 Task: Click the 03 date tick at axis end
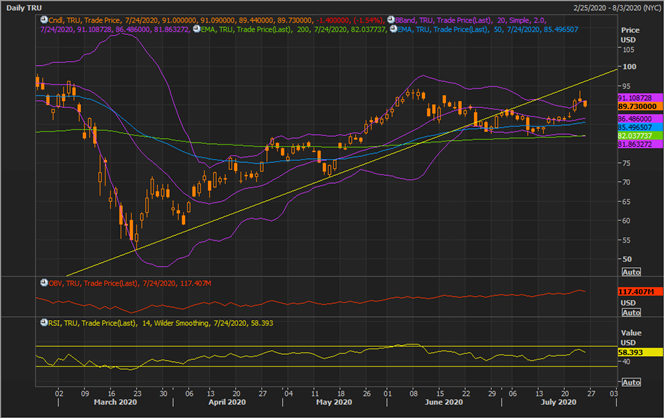tap(614, 394)
